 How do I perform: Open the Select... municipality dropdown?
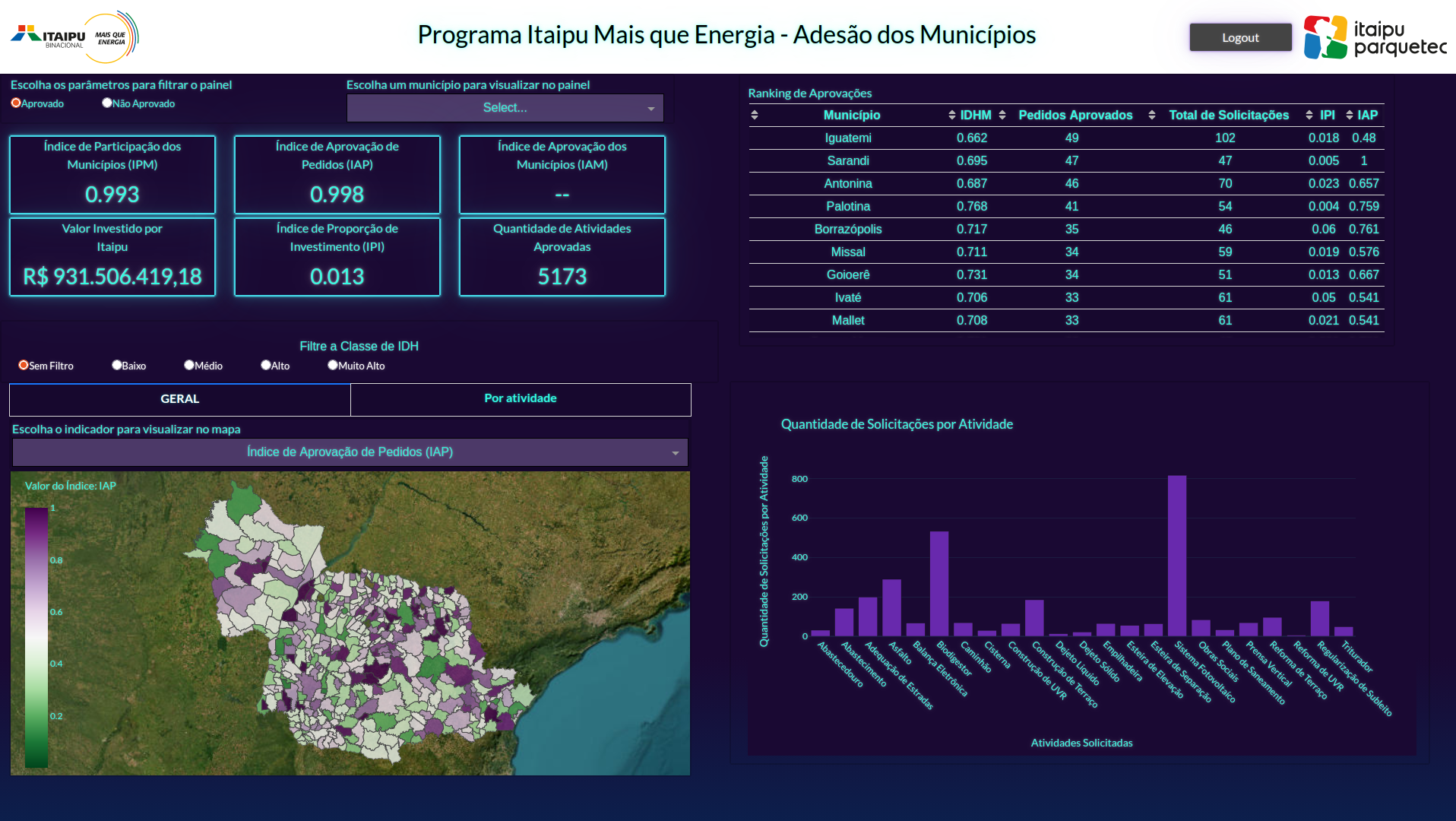click(504, 108)
